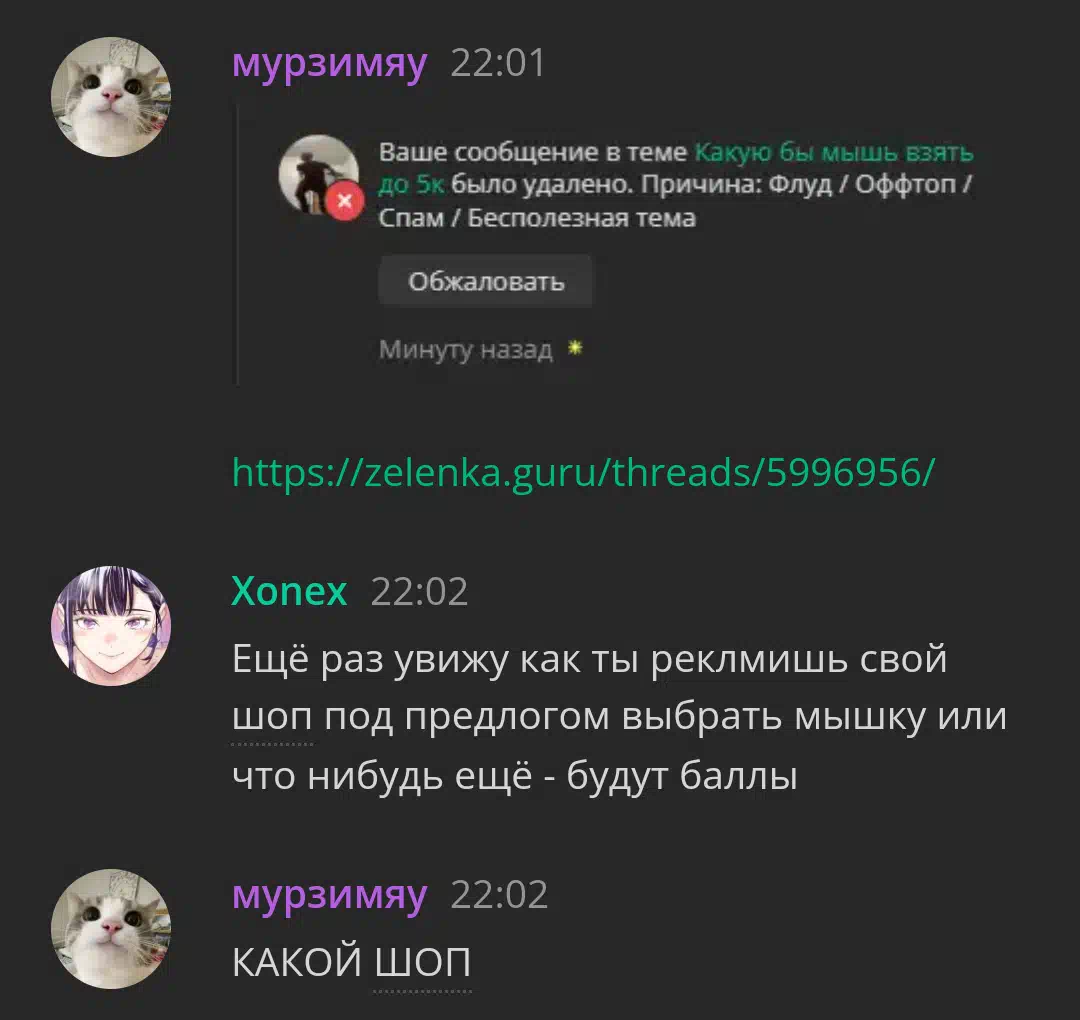Click the dotted-underlined word шоп in Xonex's message
The width and height of the screenshot is (1080, 1020).
coord(272,718)
